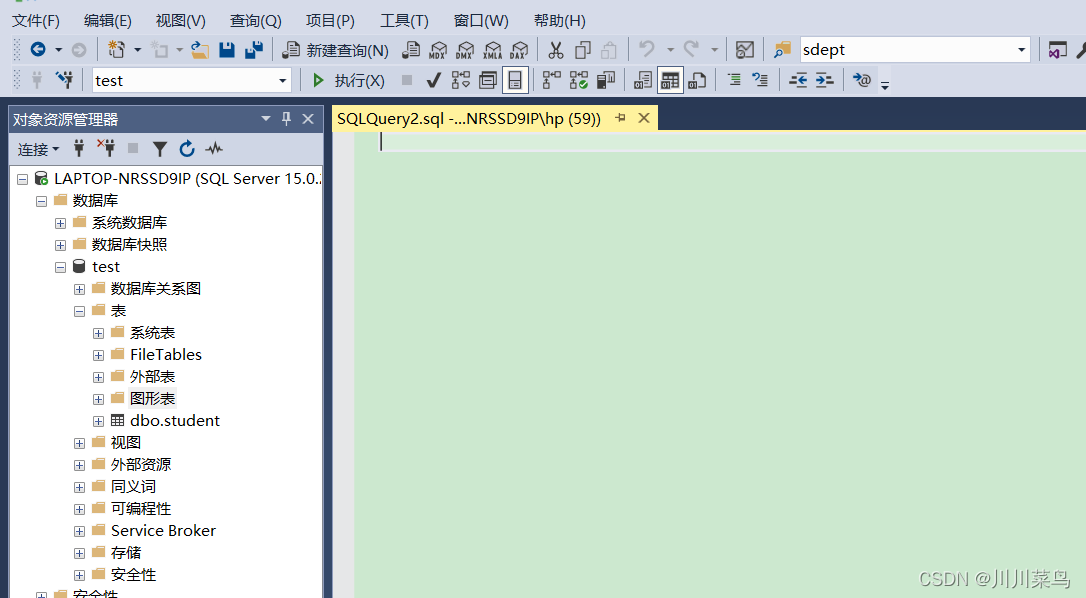
Task: Expand the 可编程性 folder
Action: click(80, 509)
